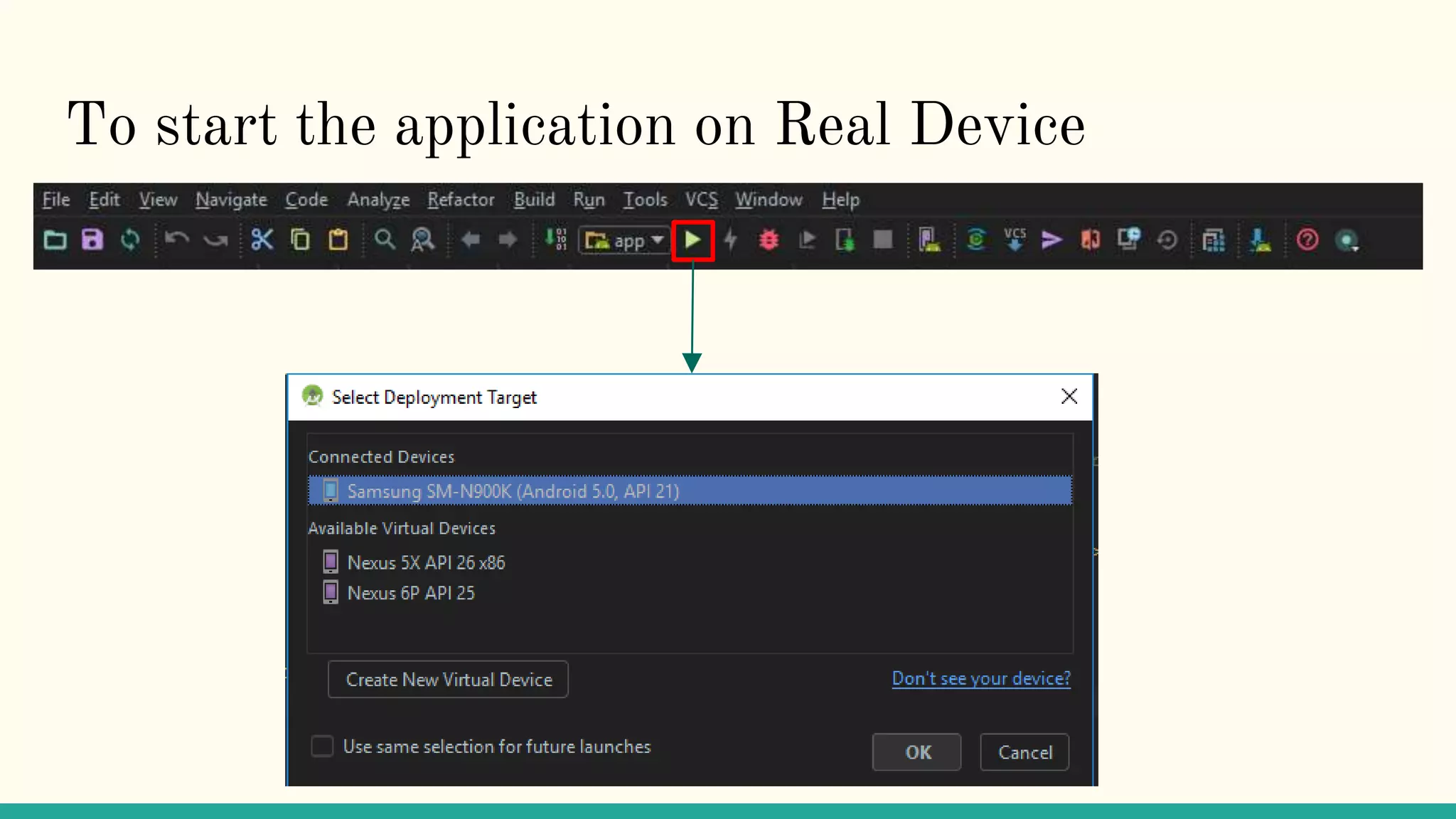The width and height of the screenshot is (1456, 819).
Task: Click the Paste clipboard icon
Action: [338, 240]
